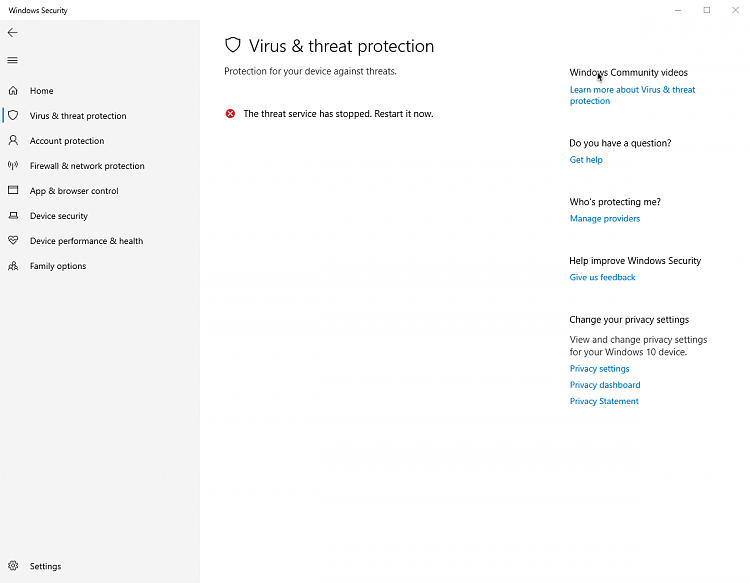Click the Settings gear icon
Screen dimensions: 750x583
coord(13,566)
